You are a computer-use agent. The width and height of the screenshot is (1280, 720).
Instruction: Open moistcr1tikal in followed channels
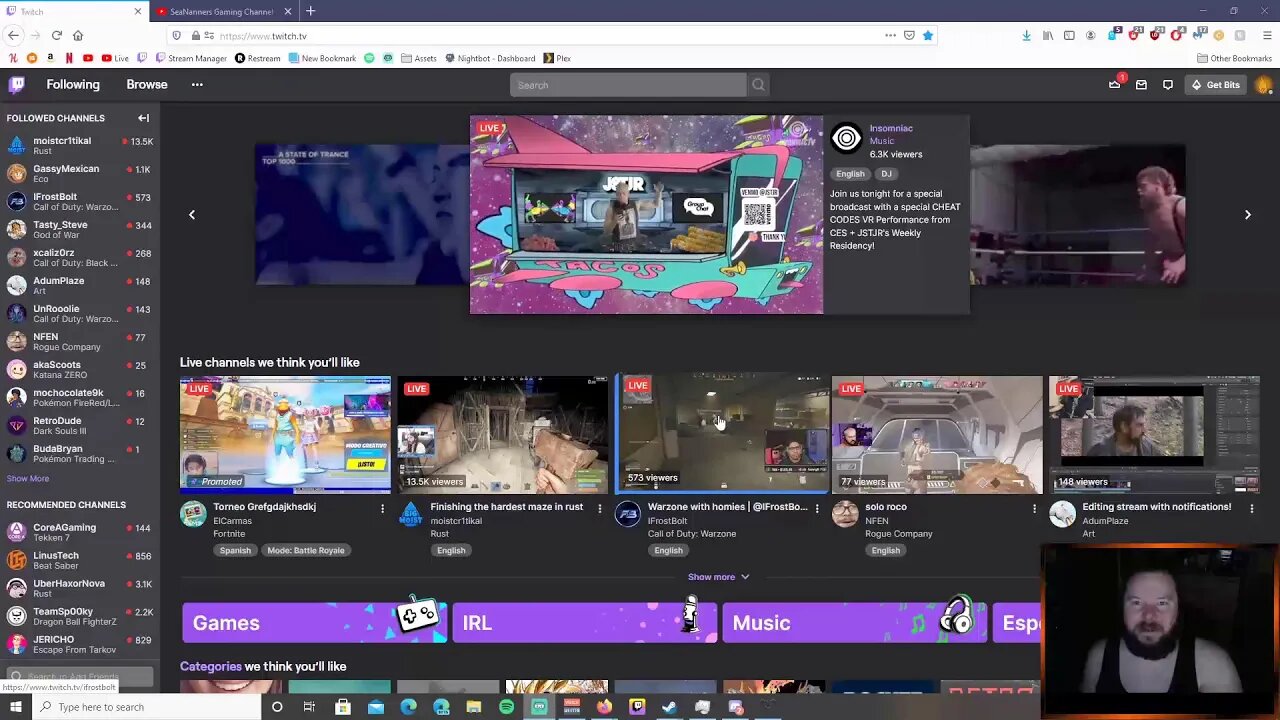tap(80, 146)
